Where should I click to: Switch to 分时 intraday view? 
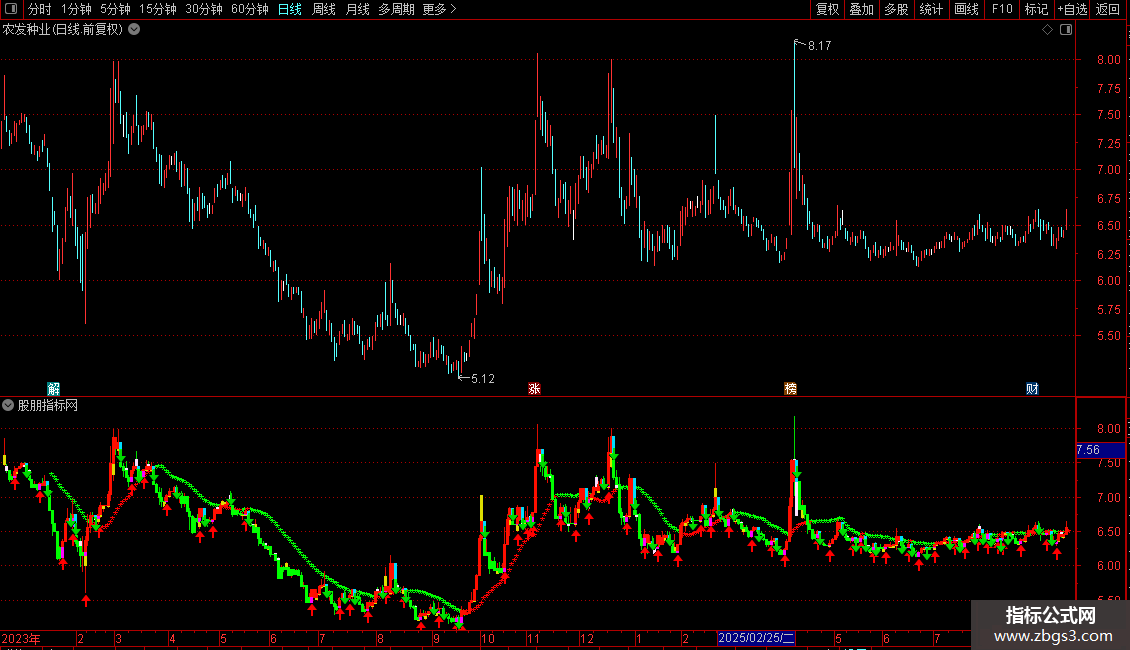coord(40,9)
